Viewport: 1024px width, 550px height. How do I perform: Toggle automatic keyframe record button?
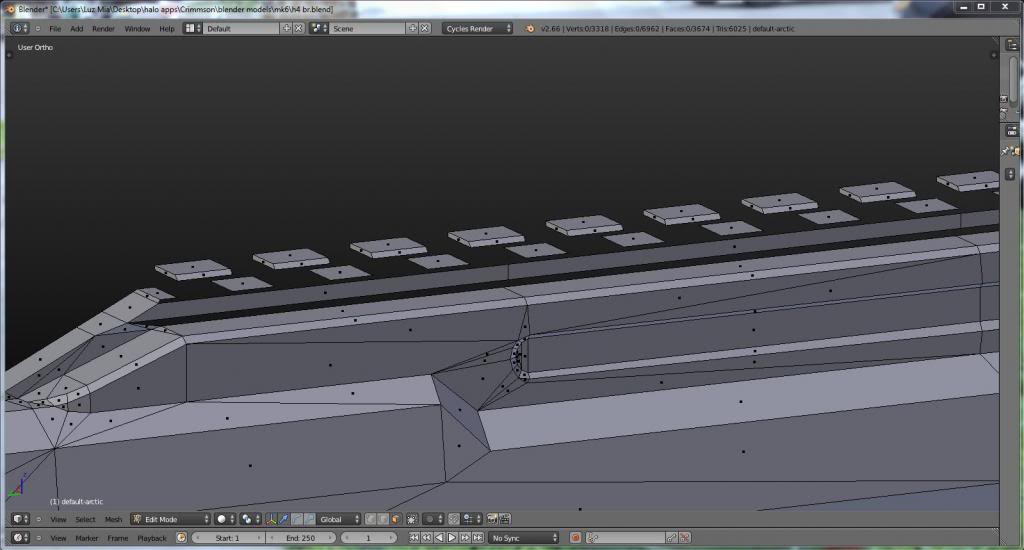click(x=576, y=538)
